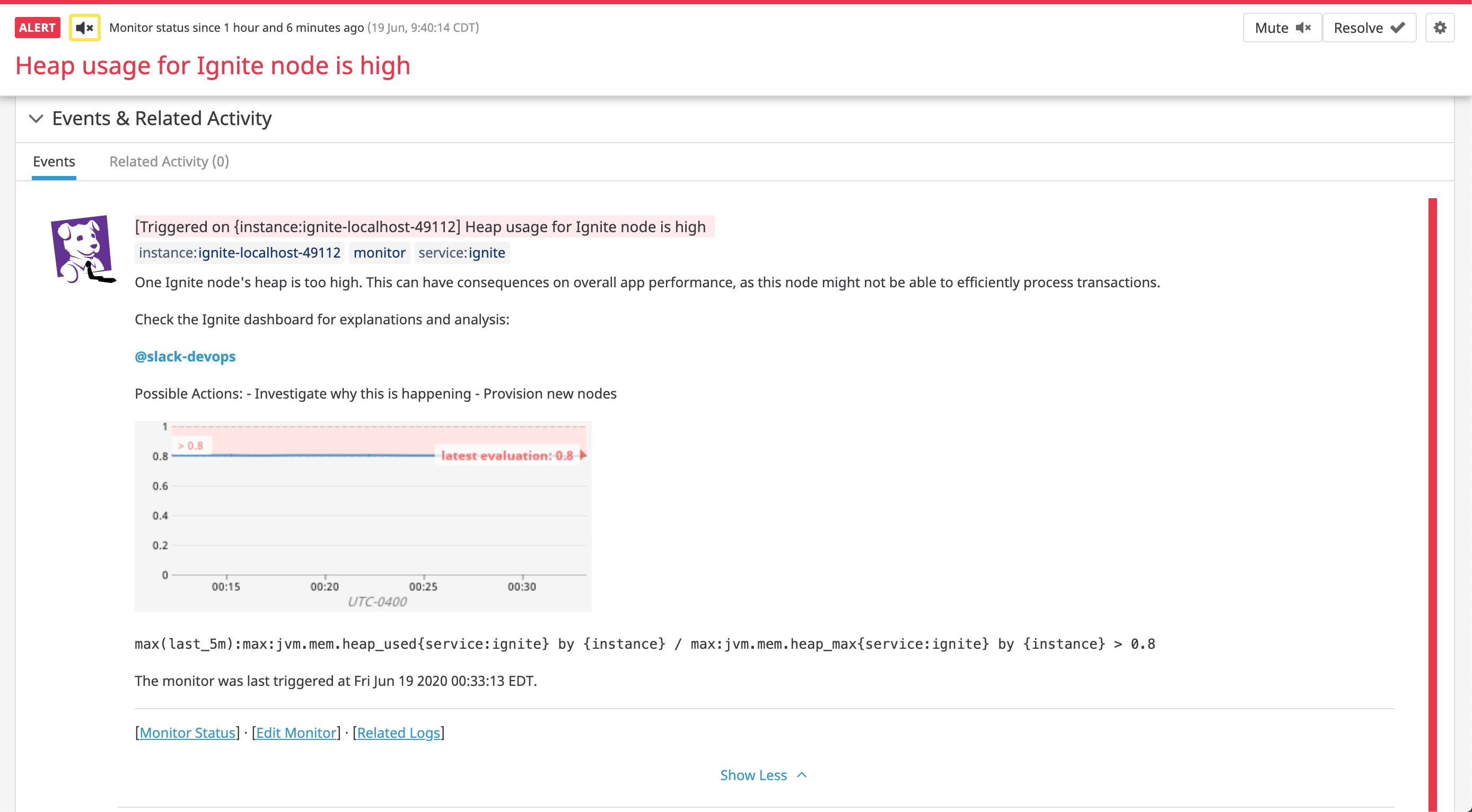Image resolution: width=1472 pixels, height=812 pixels.
Task: Expand the instance:ignite-localhost-49112 tag
Action: 240,252
